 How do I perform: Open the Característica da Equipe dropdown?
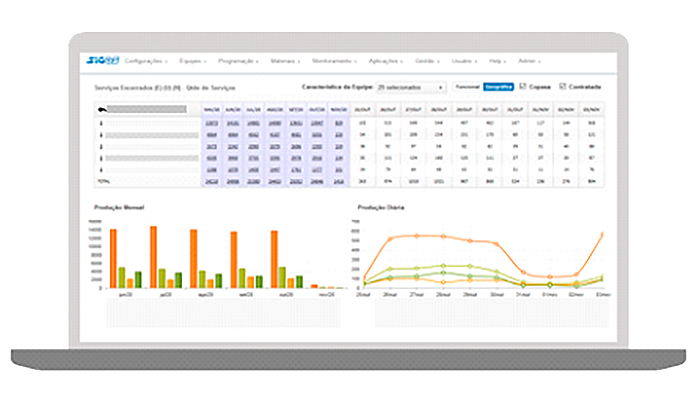click(x=411, y=88)
